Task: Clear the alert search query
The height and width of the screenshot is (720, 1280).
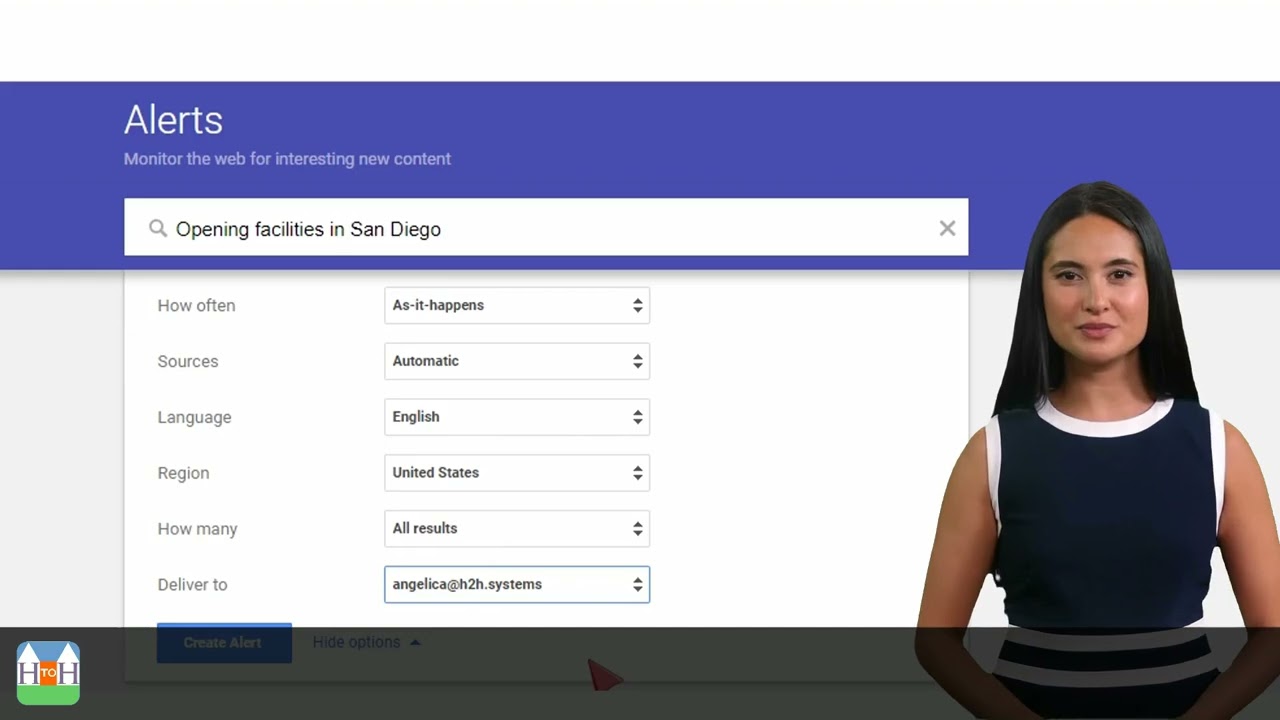Action: [x=947, y=228]
